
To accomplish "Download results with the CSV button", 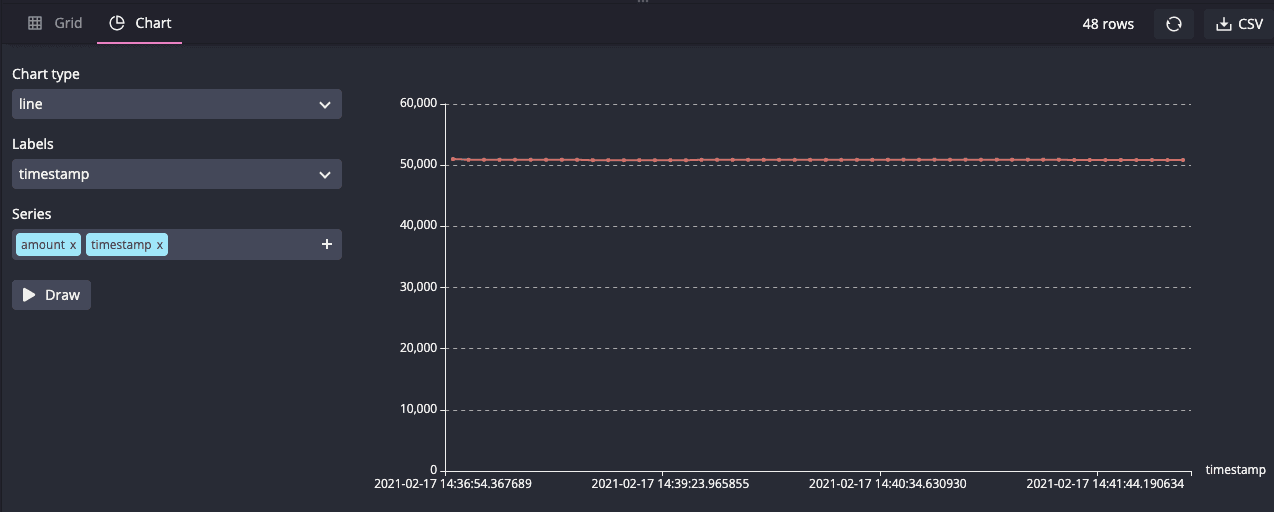I will pos(1239,24).
